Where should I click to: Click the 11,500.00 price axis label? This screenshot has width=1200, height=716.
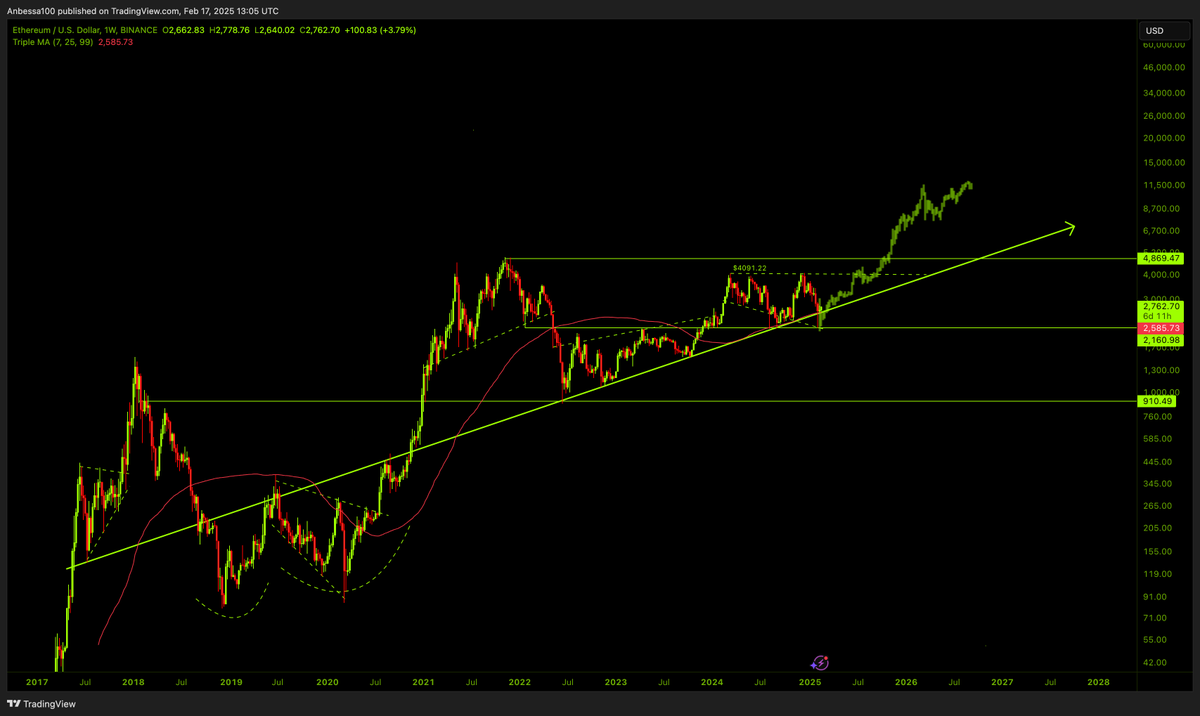click(x=1164, y=186)
